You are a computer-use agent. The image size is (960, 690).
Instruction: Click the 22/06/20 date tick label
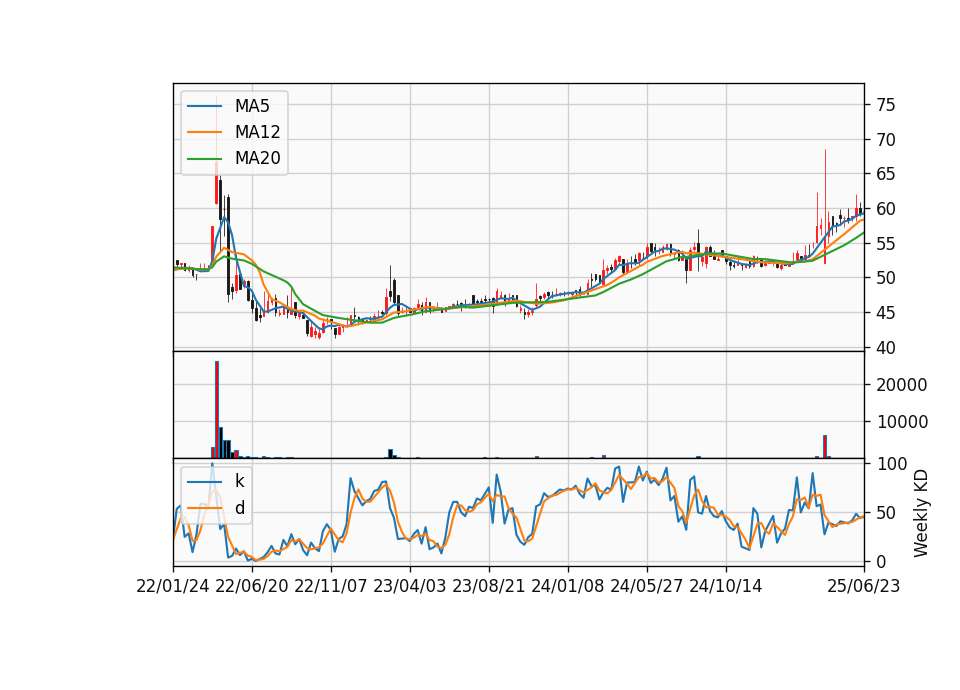pyautogui.click(x=252, y=586)
